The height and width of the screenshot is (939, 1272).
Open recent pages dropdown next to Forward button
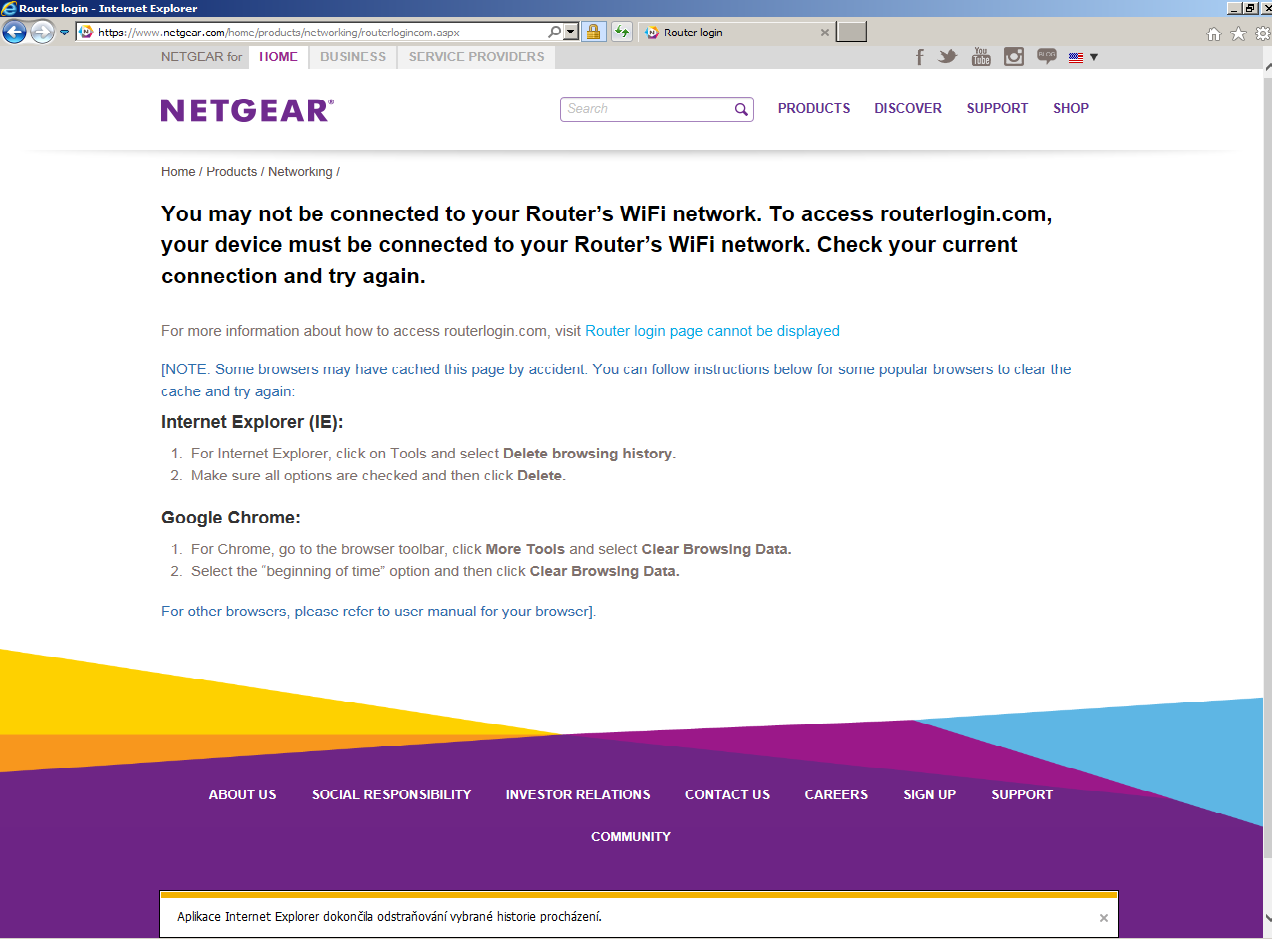(65, 32)
